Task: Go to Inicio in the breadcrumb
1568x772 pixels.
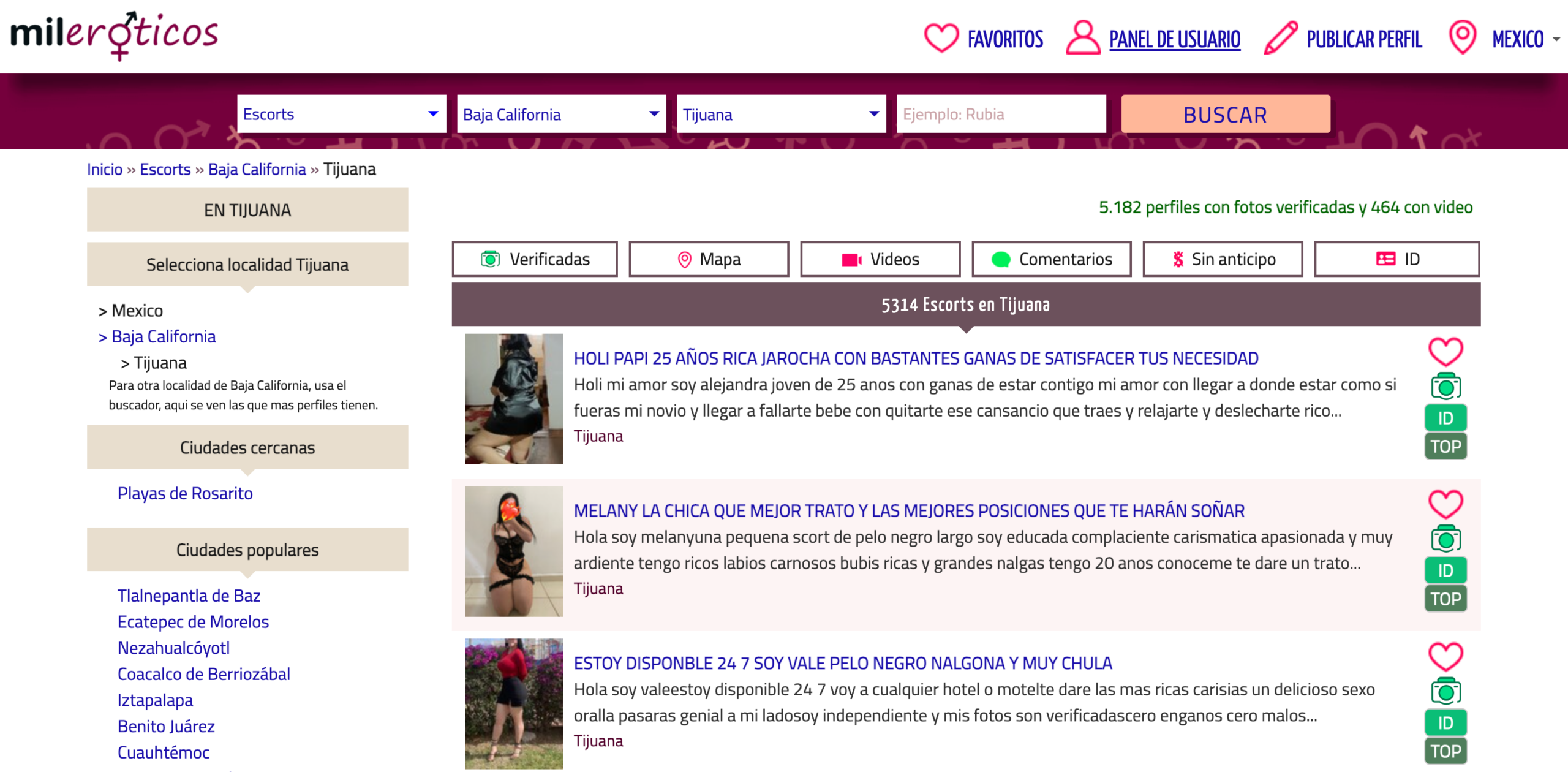Action: (x=104, y=169)
